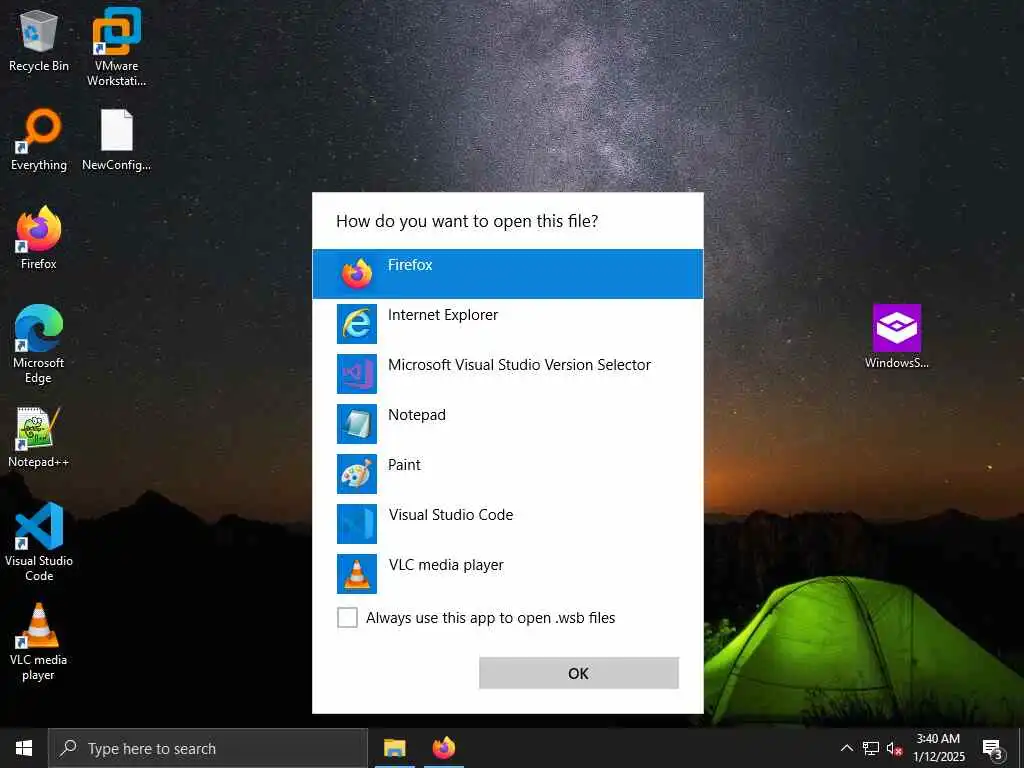Open File Explorer from the taskbar

394,748
